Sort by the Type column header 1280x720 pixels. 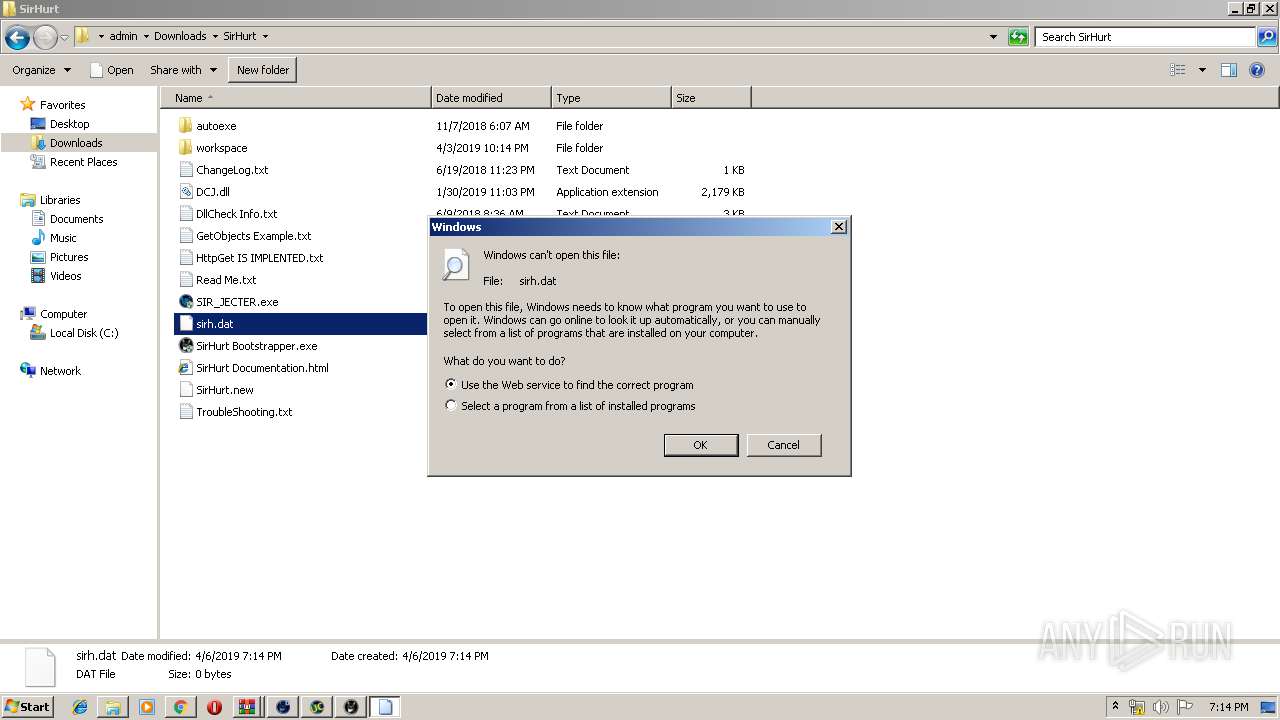[x=611, y=98]
